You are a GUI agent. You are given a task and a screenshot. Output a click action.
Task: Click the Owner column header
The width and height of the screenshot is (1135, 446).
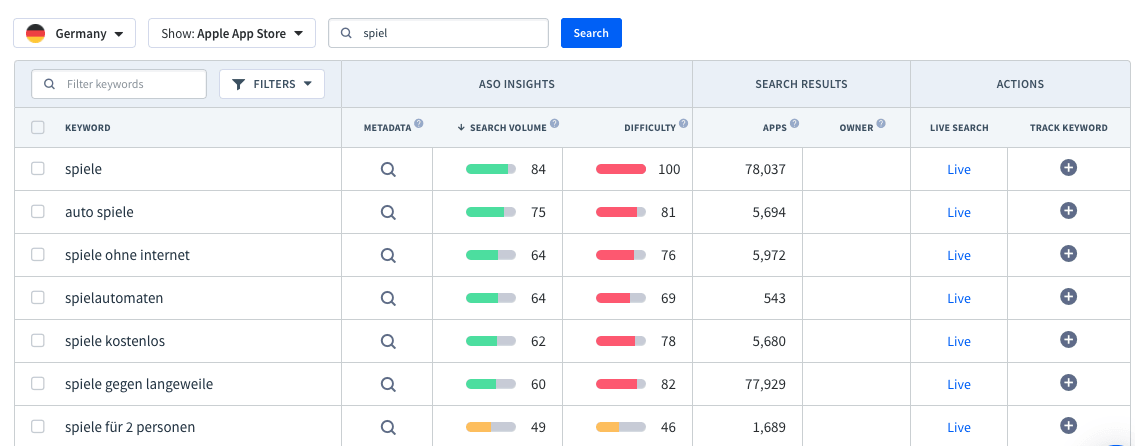pos(856,127)
